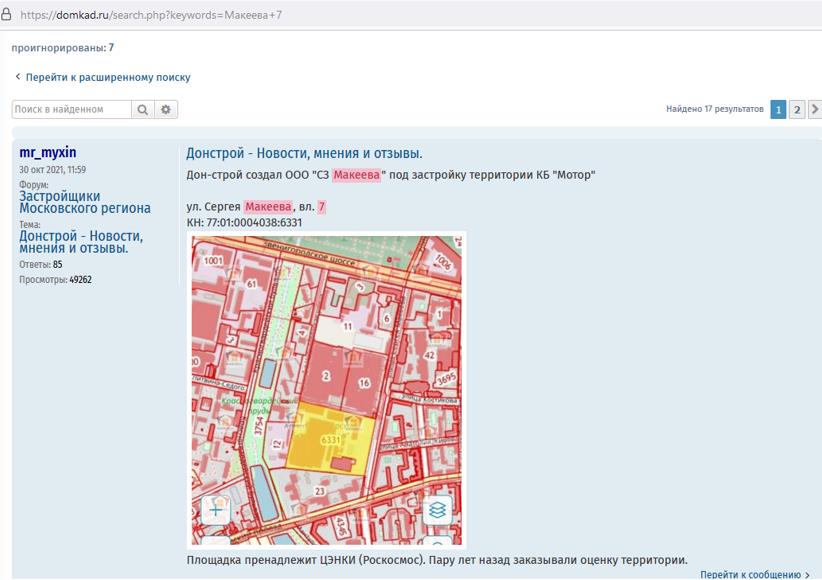This screenshot has height=580, width=822.
Task: Click the magnifier search button
Action: point(143,109)
